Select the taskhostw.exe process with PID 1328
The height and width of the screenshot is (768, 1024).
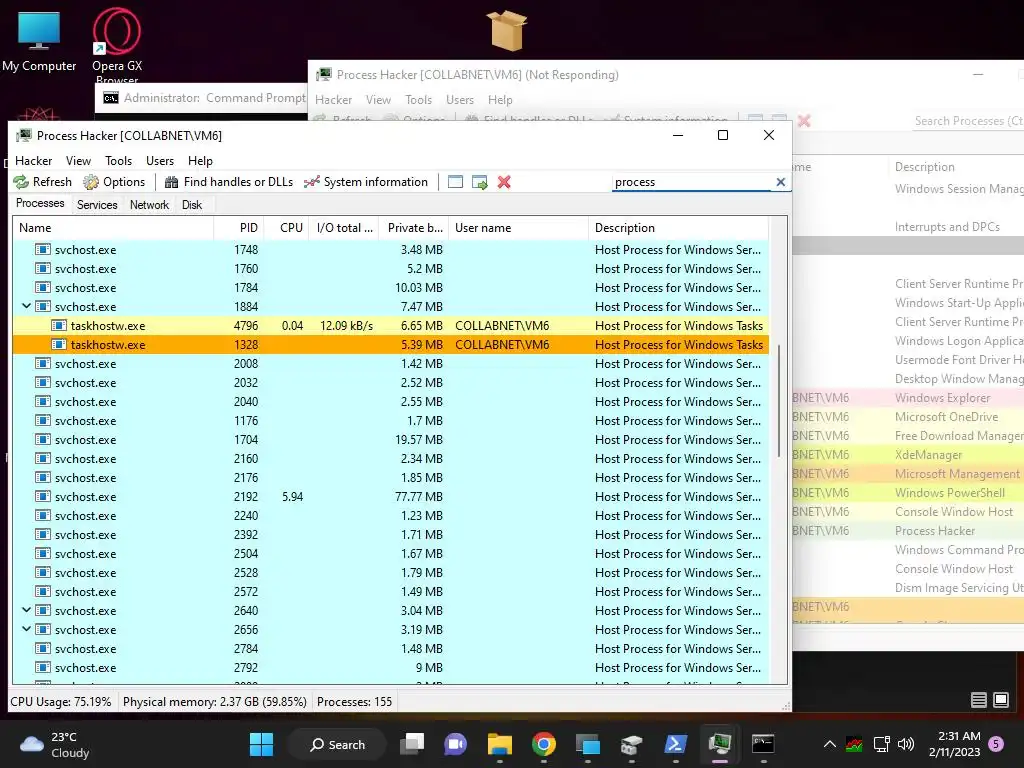tap(391, 344)
